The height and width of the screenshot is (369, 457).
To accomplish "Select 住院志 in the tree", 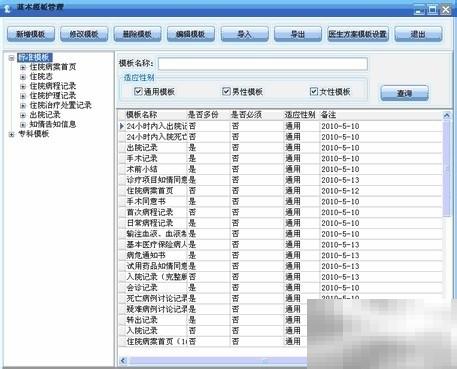I will pos(41,77).
